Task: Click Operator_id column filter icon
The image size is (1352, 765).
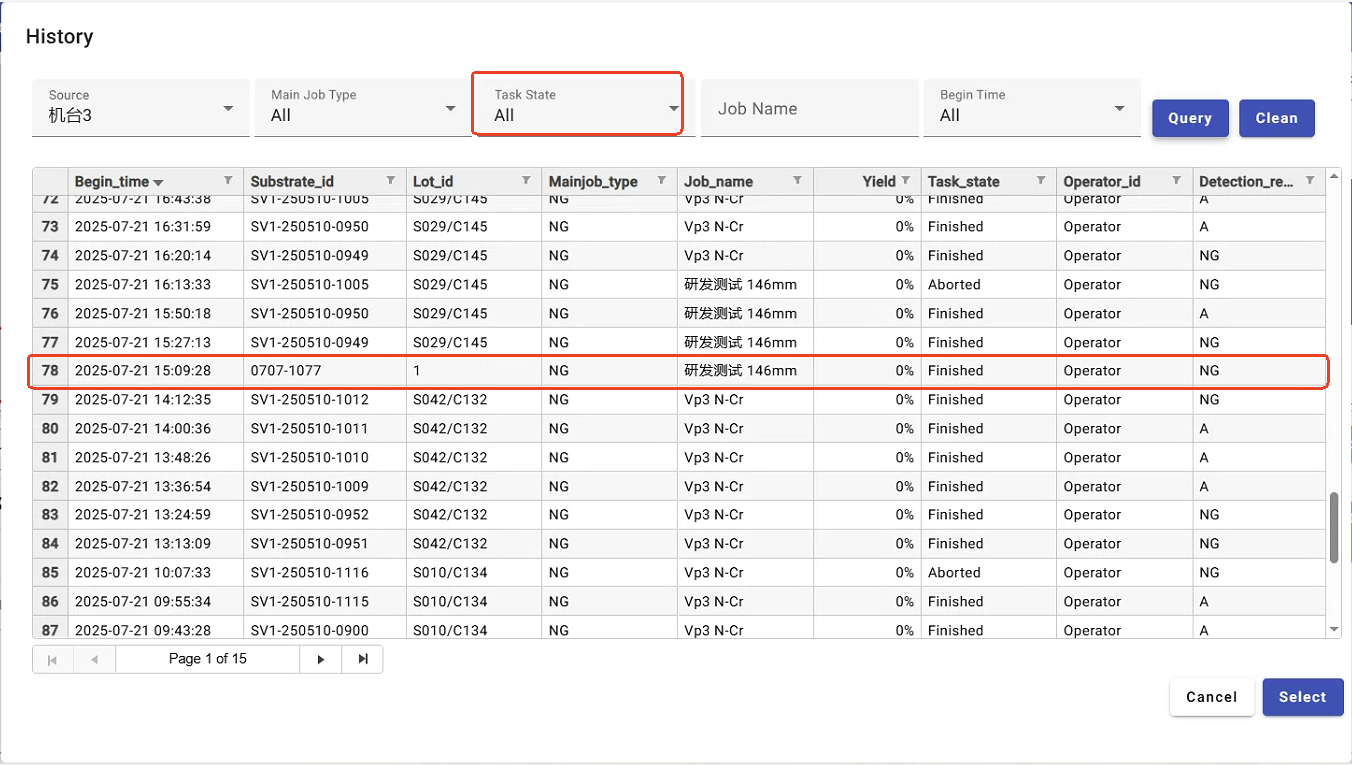Action: pos(1176,181)
